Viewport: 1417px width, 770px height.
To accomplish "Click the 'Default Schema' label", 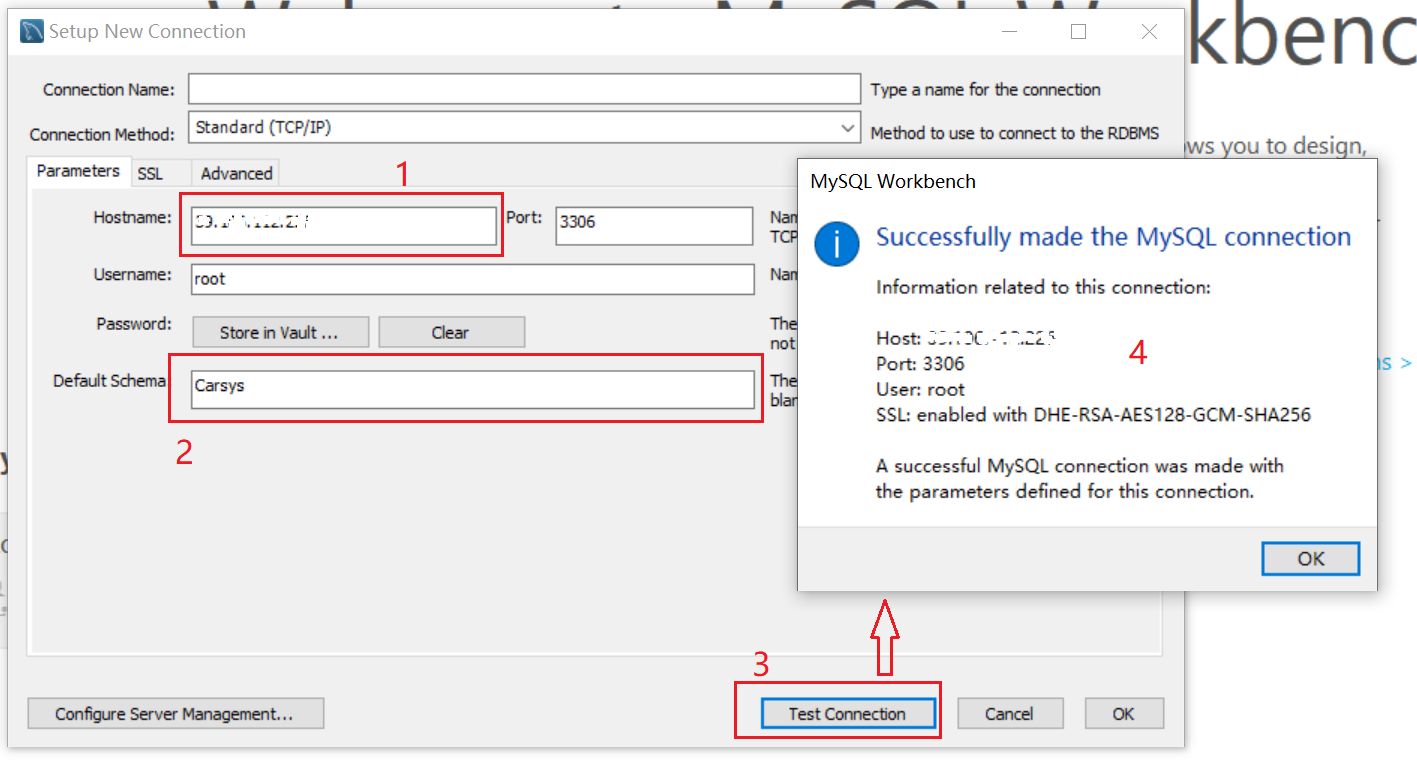I will [x=110, y=381].
